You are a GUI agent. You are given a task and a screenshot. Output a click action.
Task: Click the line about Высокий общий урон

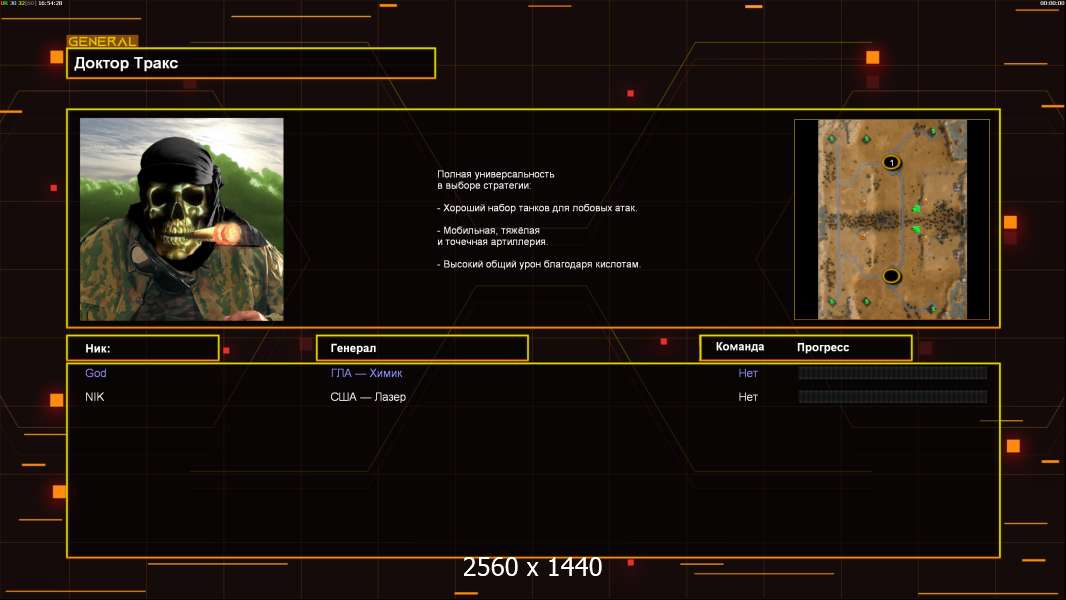pyautogui.click(x=538, y=264)
